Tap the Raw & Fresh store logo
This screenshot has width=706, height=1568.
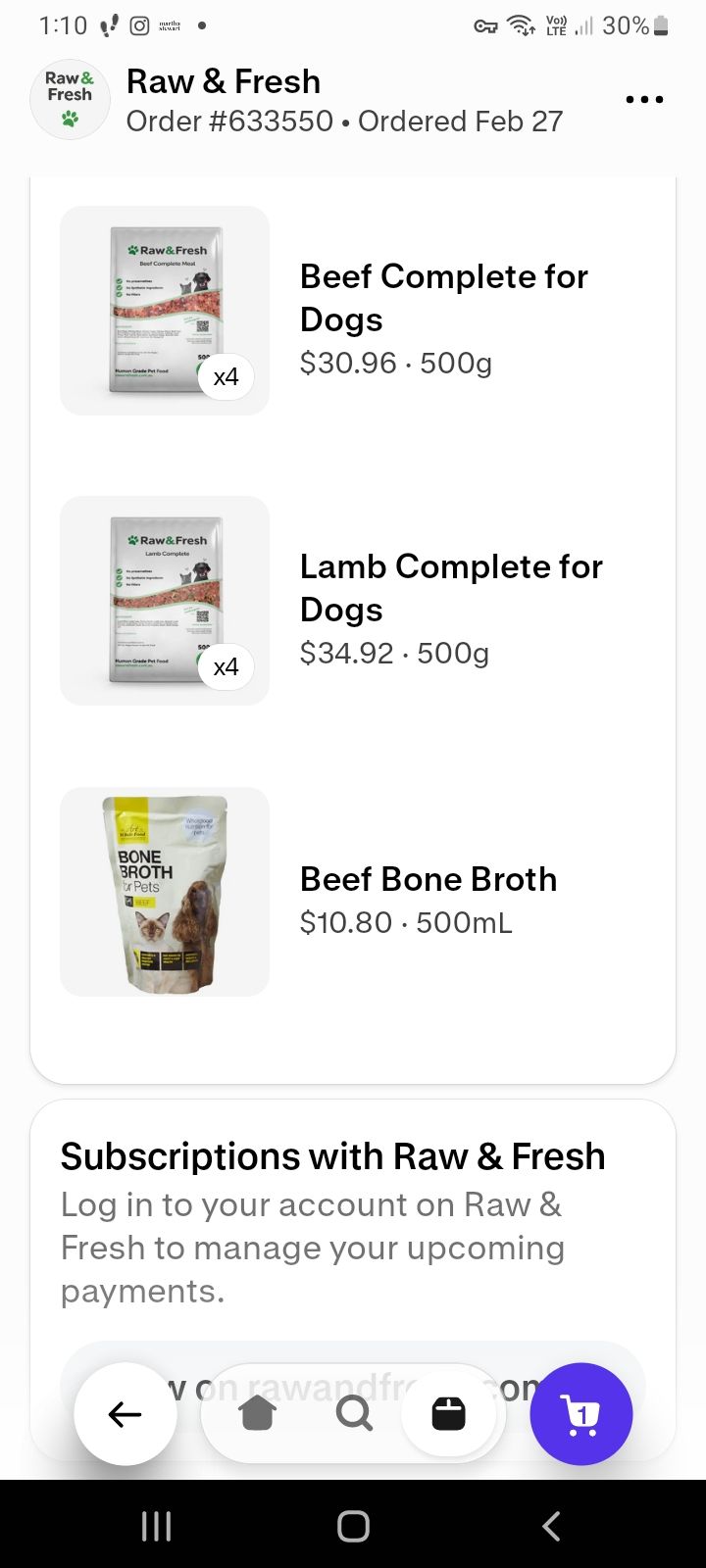(x=70, y=100)
